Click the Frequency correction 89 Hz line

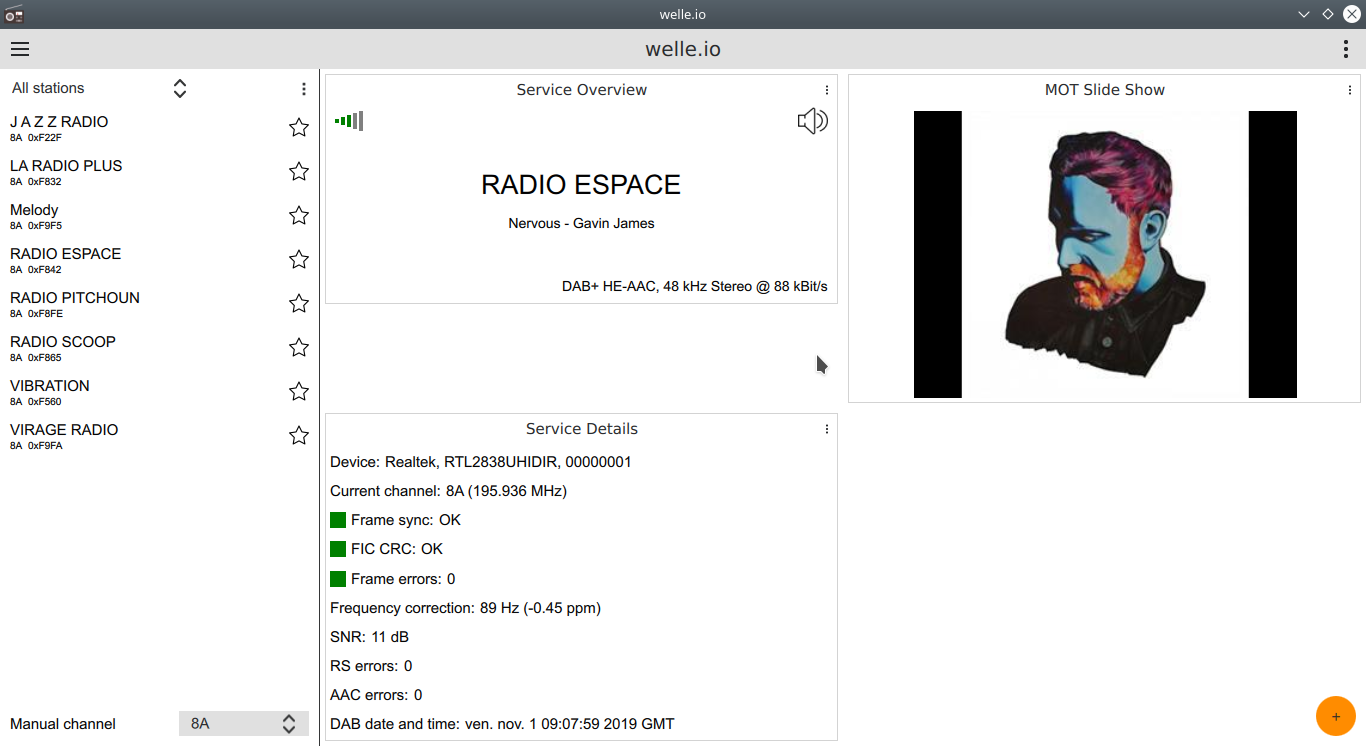coord(466,607)
